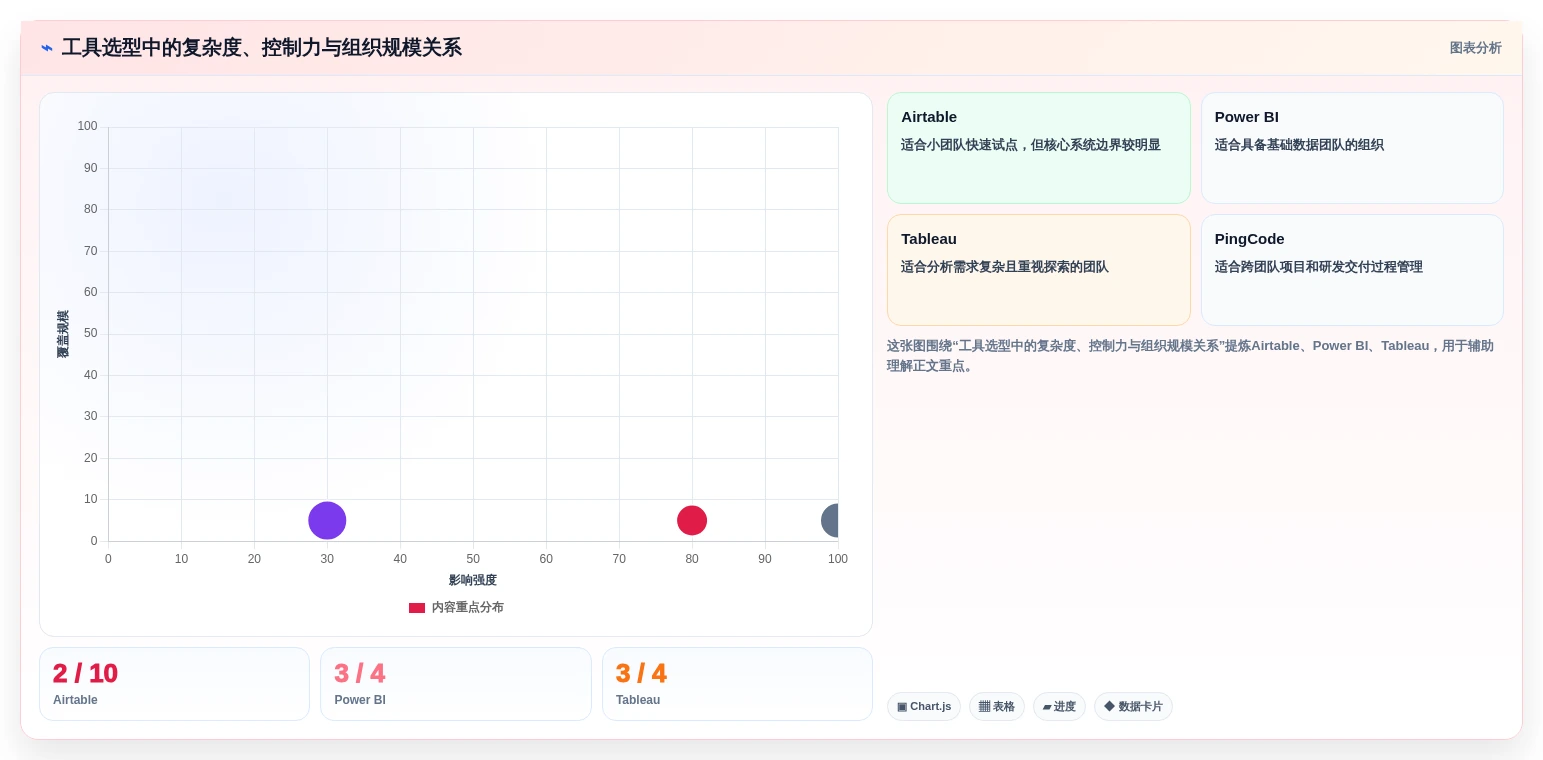Click the x-axis tick label 50

tap(473, 559)
